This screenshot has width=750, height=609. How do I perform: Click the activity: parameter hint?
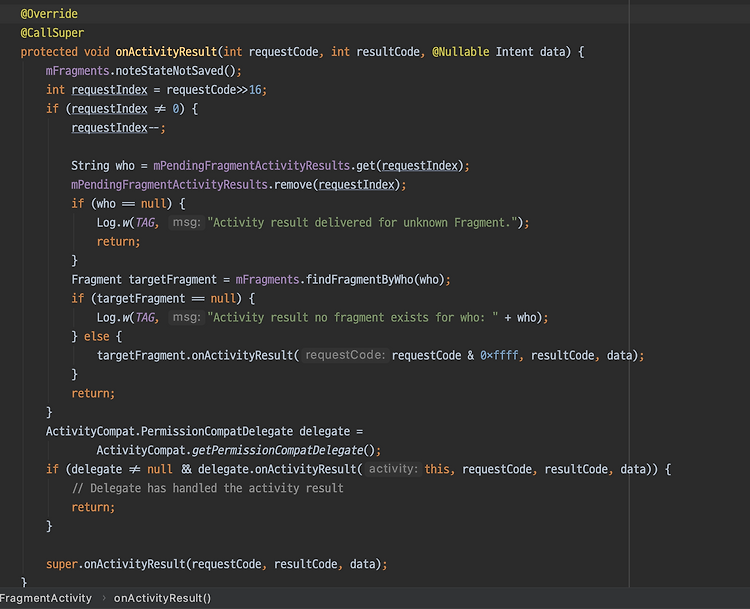coord(393,469)
